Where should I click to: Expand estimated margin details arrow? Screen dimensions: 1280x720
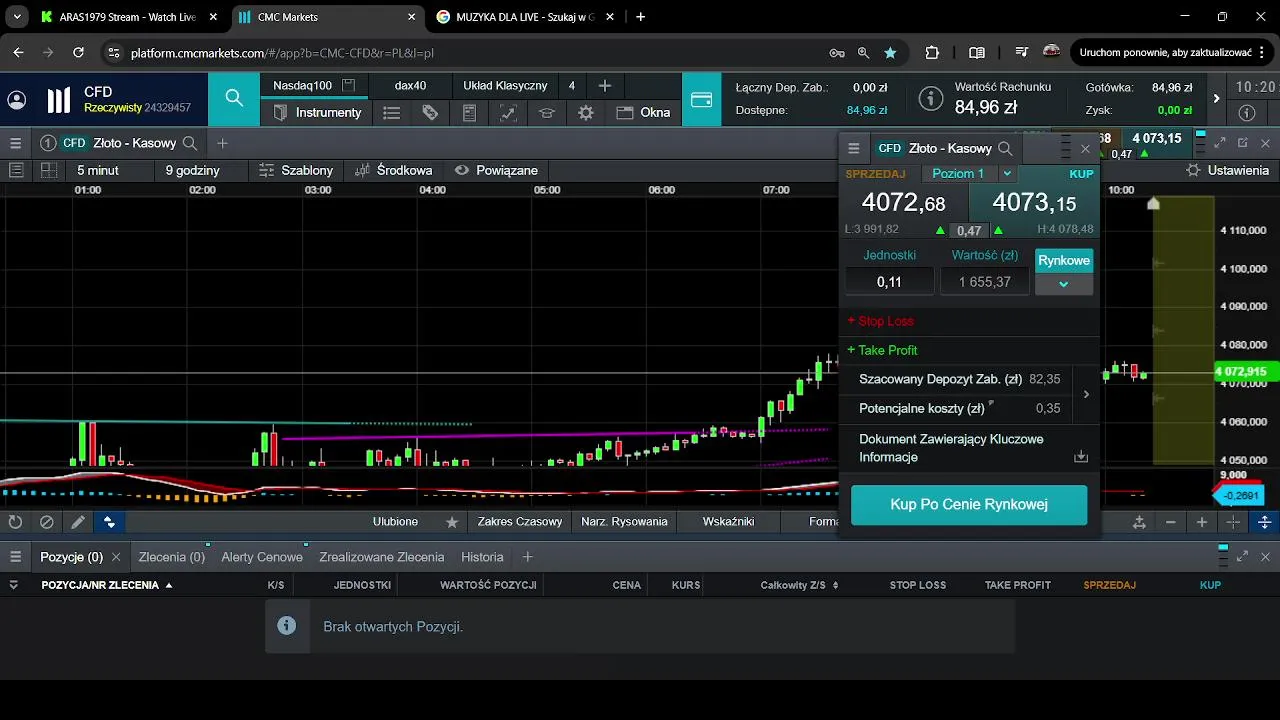(1086, 394)
